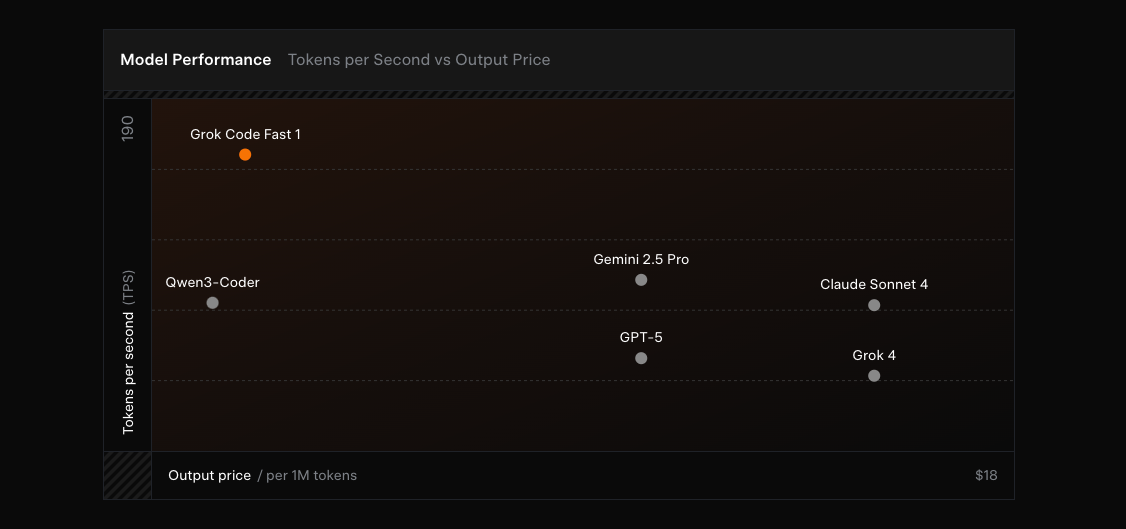Click the "GPT-5" text label

[641, 337]
